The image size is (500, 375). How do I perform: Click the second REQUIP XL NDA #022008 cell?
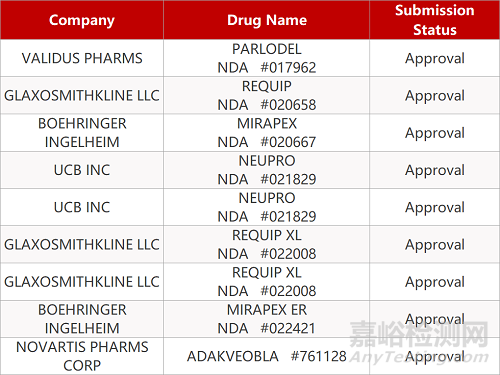pos(266,282)
